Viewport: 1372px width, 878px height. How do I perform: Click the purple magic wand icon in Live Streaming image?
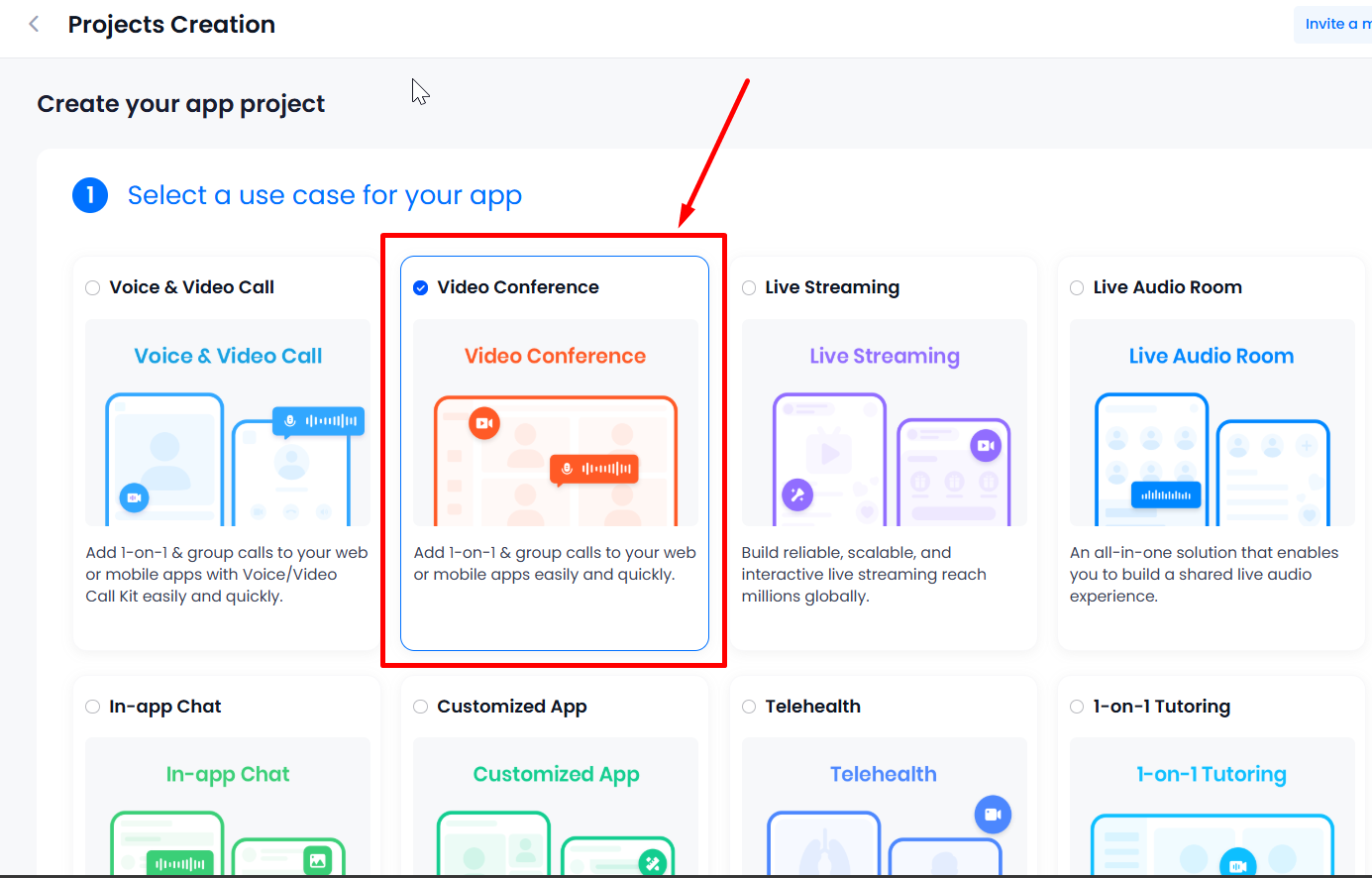(797, 494)
